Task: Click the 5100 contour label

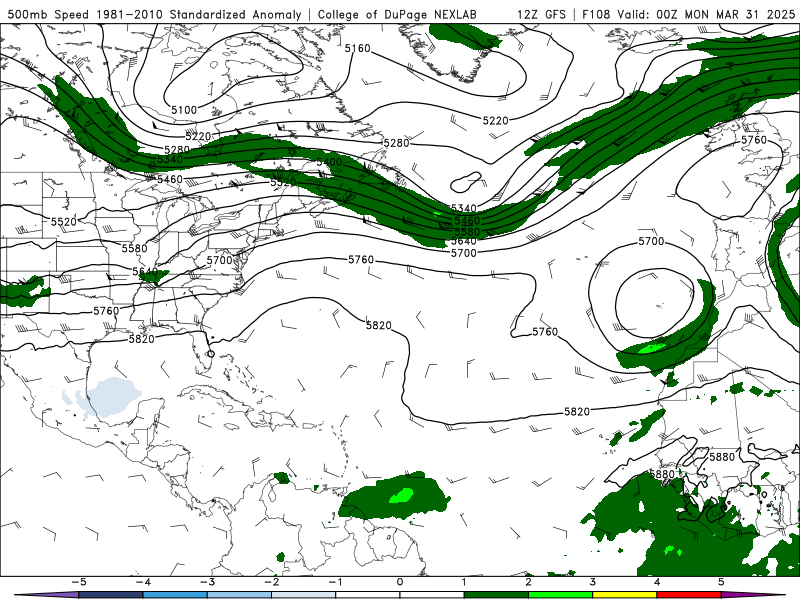Action: pos(184,110)
